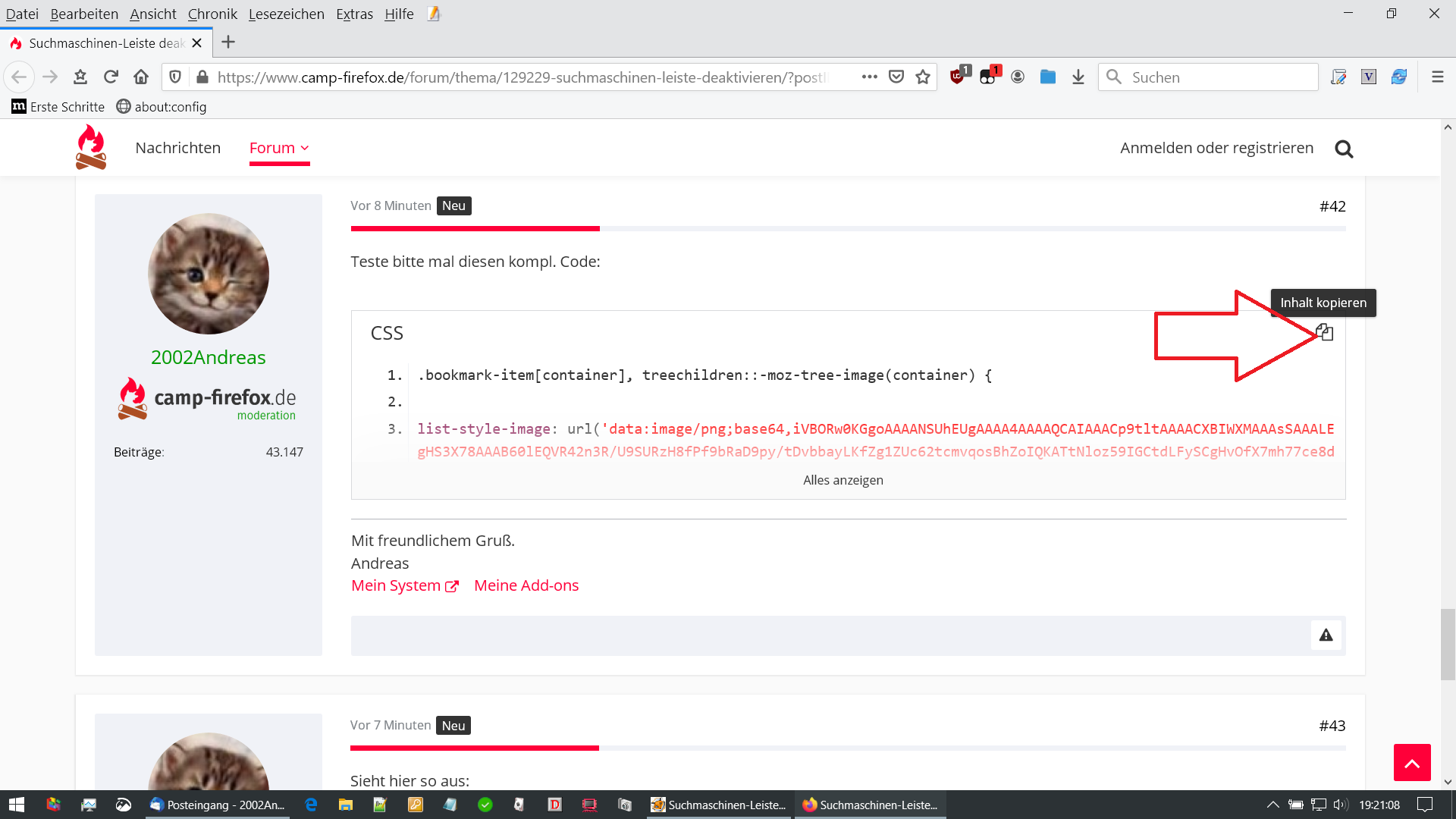Click the vertical scrollbar thumb
The image size is (1456, 819).
pos(1448,643)
